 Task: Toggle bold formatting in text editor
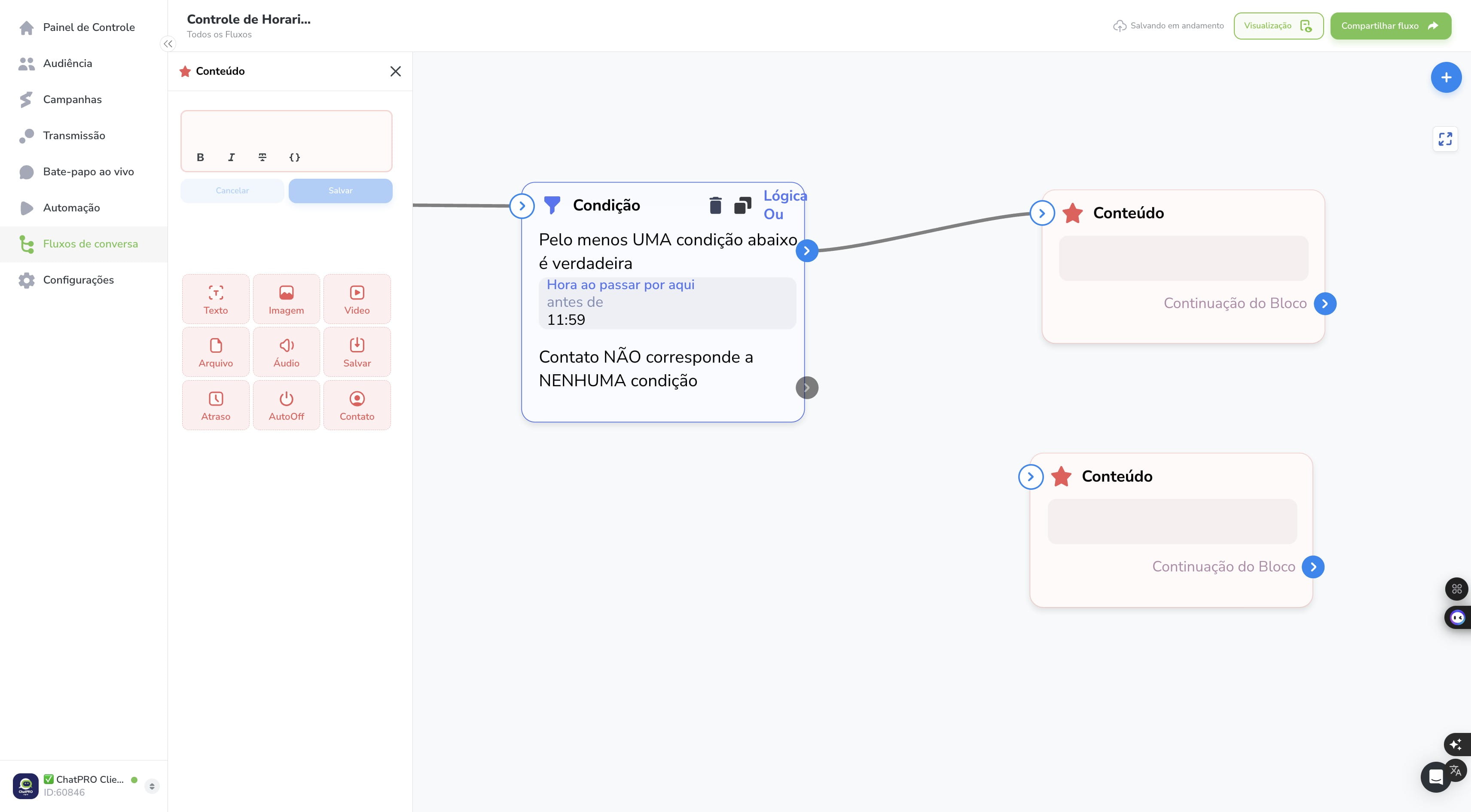click(x=201, y=157)
